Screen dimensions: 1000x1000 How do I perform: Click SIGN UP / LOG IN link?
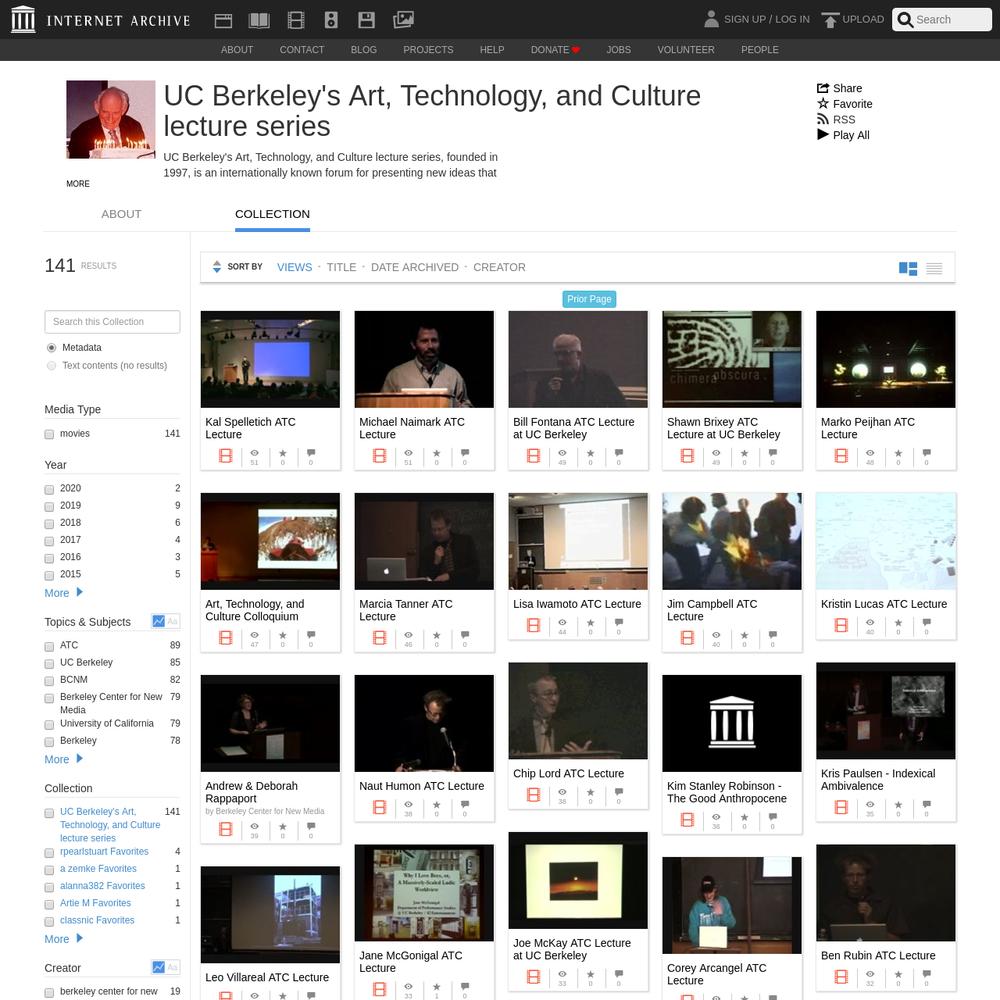point(767,19)
